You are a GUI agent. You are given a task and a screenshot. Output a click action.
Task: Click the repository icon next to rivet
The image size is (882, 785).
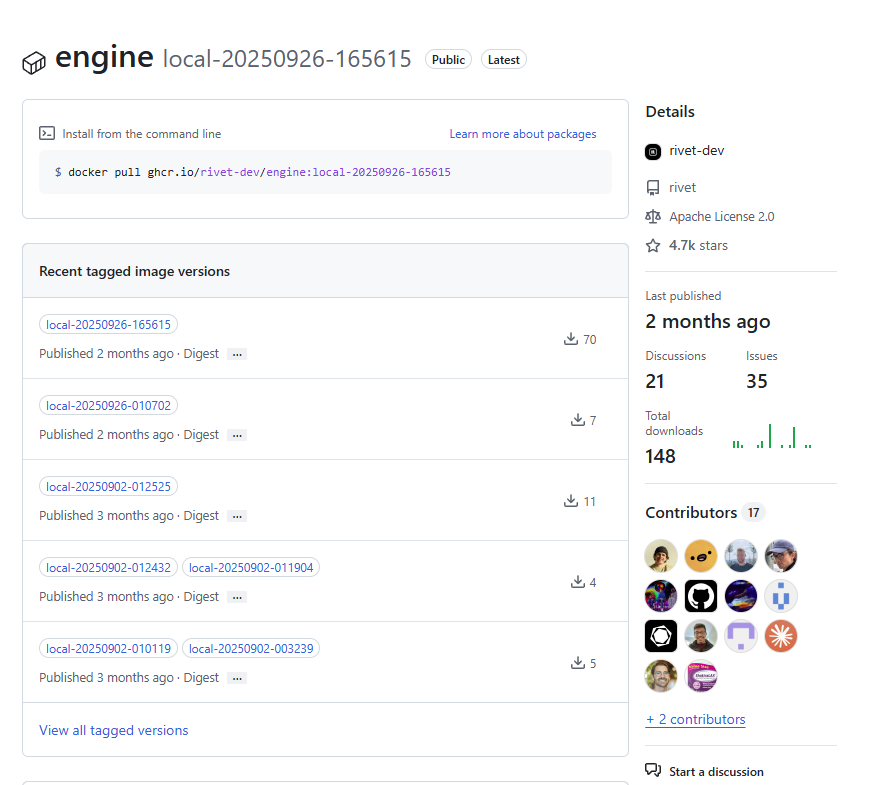[652, 187]
